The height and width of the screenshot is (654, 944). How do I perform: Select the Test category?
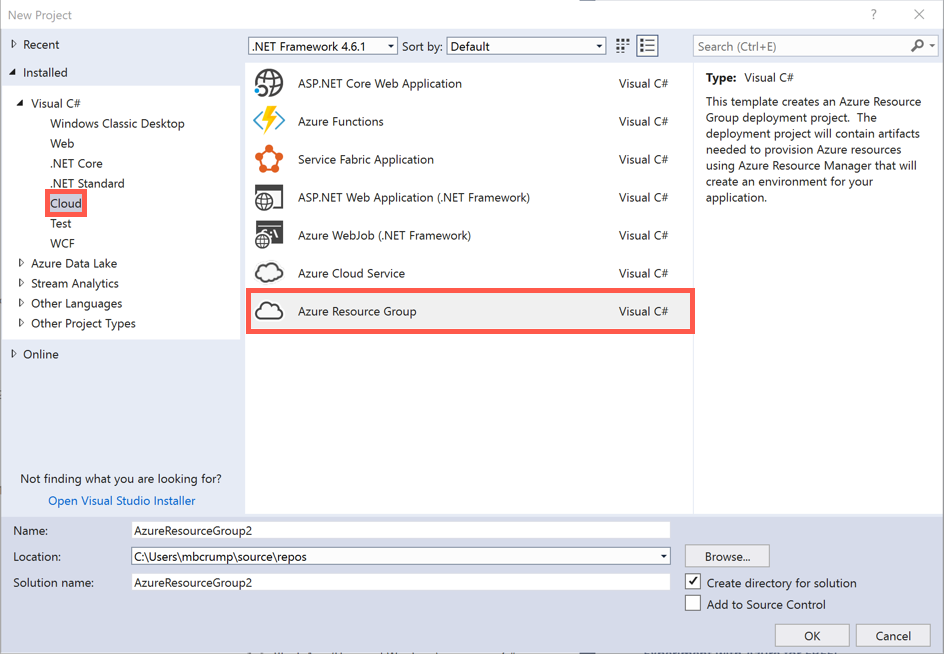click(x=60, y=223)
